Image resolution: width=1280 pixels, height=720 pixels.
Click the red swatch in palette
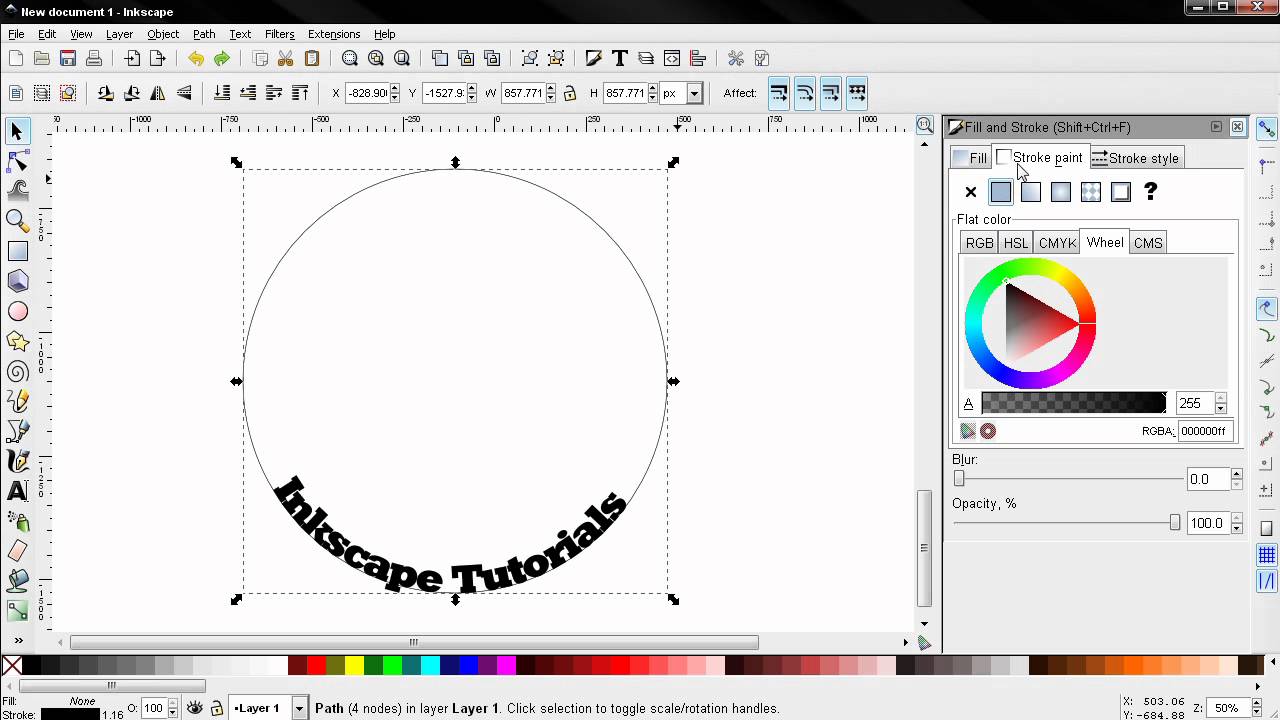click(316, 666)
